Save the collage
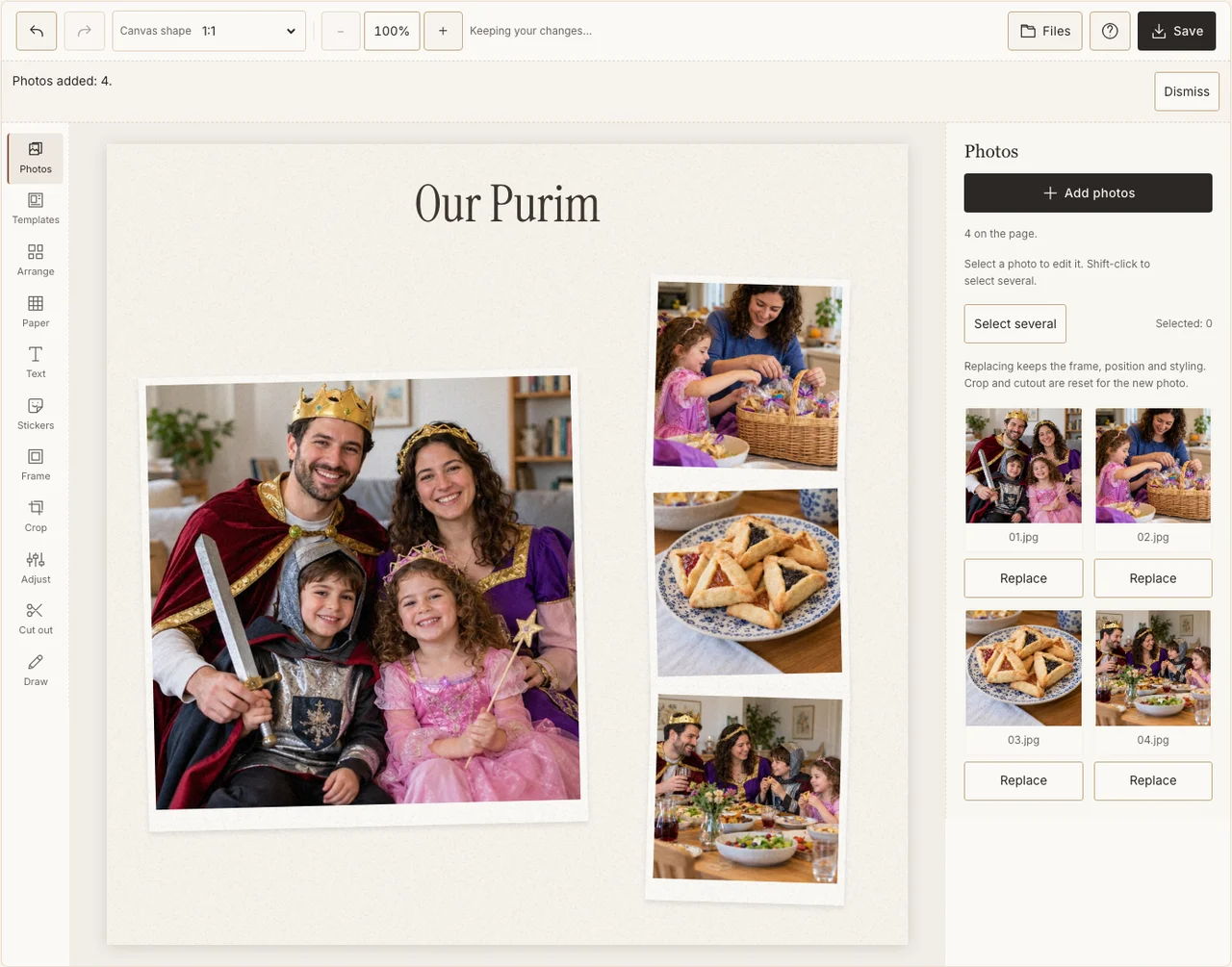Image resolution: width=1232 pixels, height=967 pixels. tap(1177, 31)
